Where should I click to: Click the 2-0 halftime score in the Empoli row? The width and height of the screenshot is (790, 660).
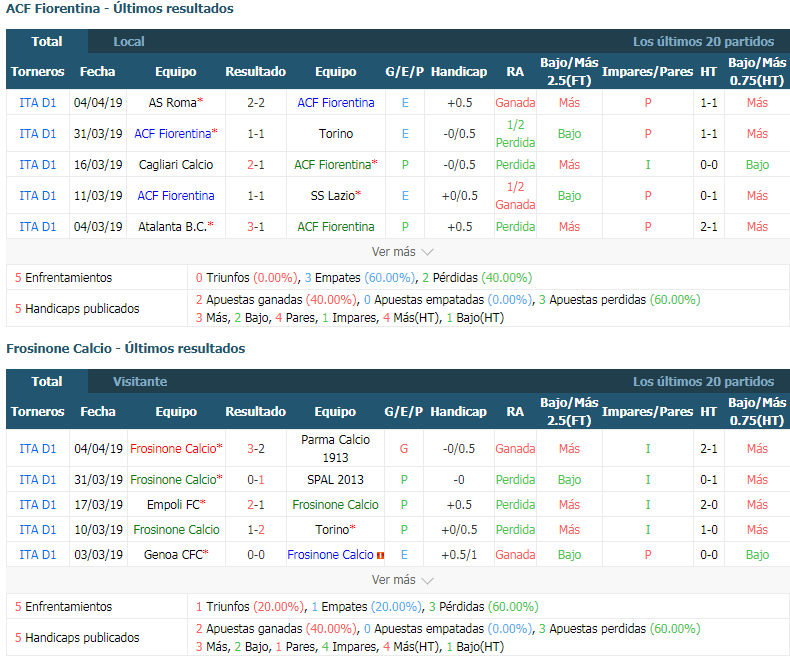[709, 504]
